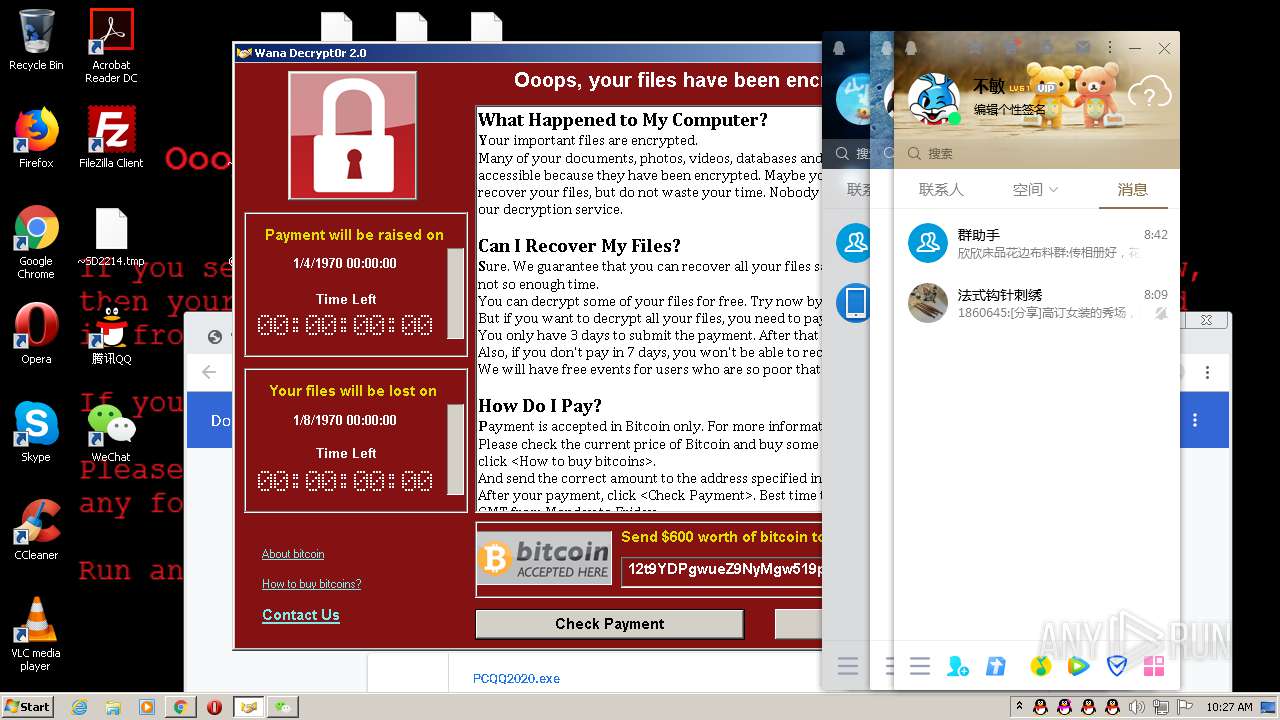Click the network icon in system tray
The width and height of the screenshot is (1280, 720).
(1159, 707)
